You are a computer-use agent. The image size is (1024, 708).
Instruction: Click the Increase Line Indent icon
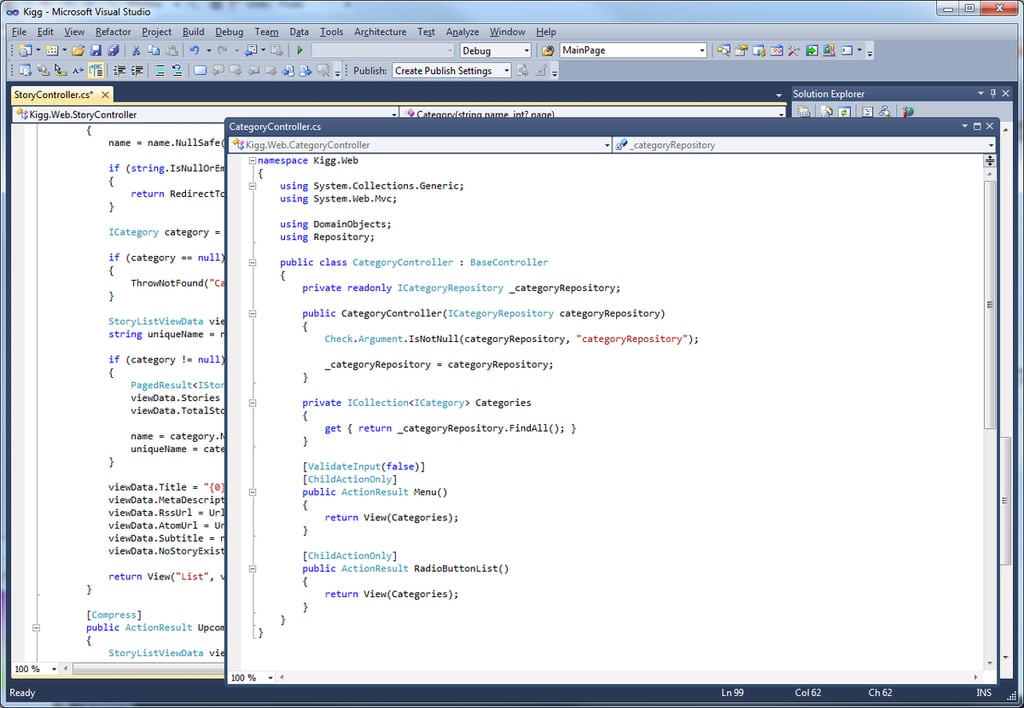137,71
